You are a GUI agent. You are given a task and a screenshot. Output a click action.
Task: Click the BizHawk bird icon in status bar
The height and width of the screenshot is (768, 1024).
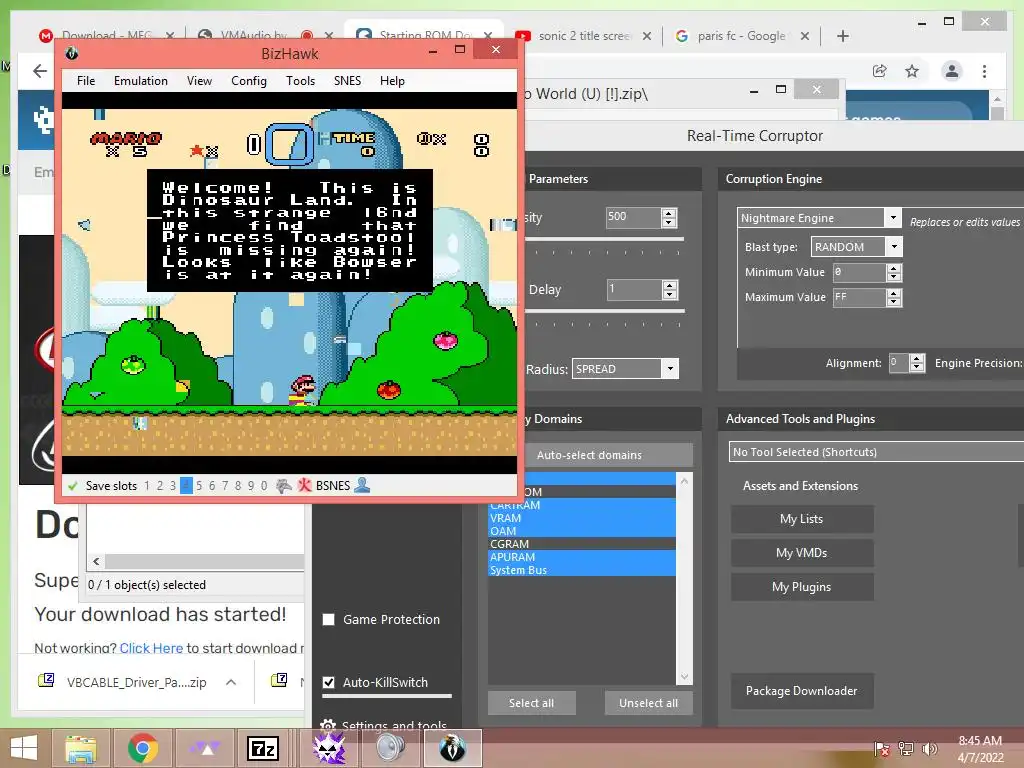(x=283, y=485)
